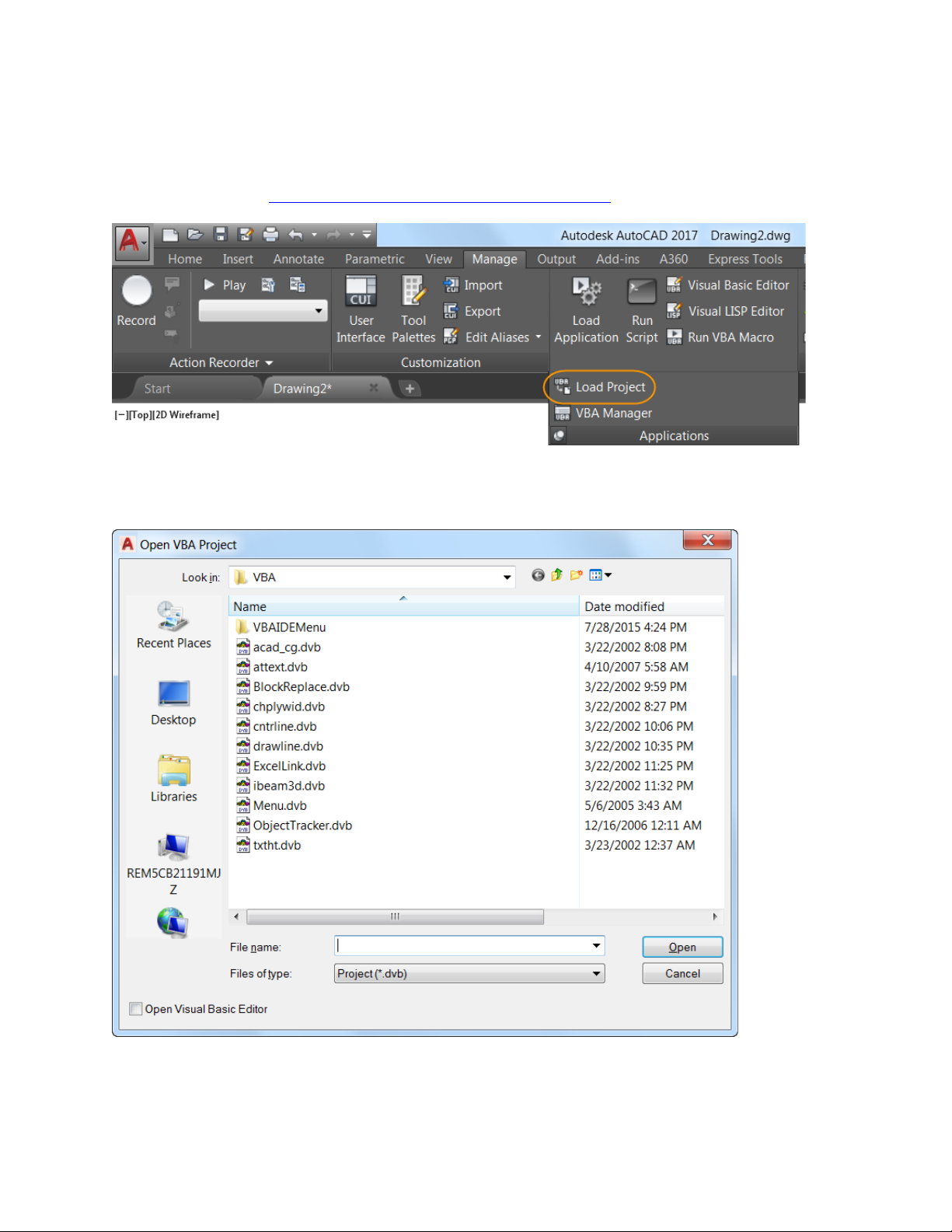952x1232 pixels.
Task: Open Libraries in dialog sidebar
Action: pos(173,779)
